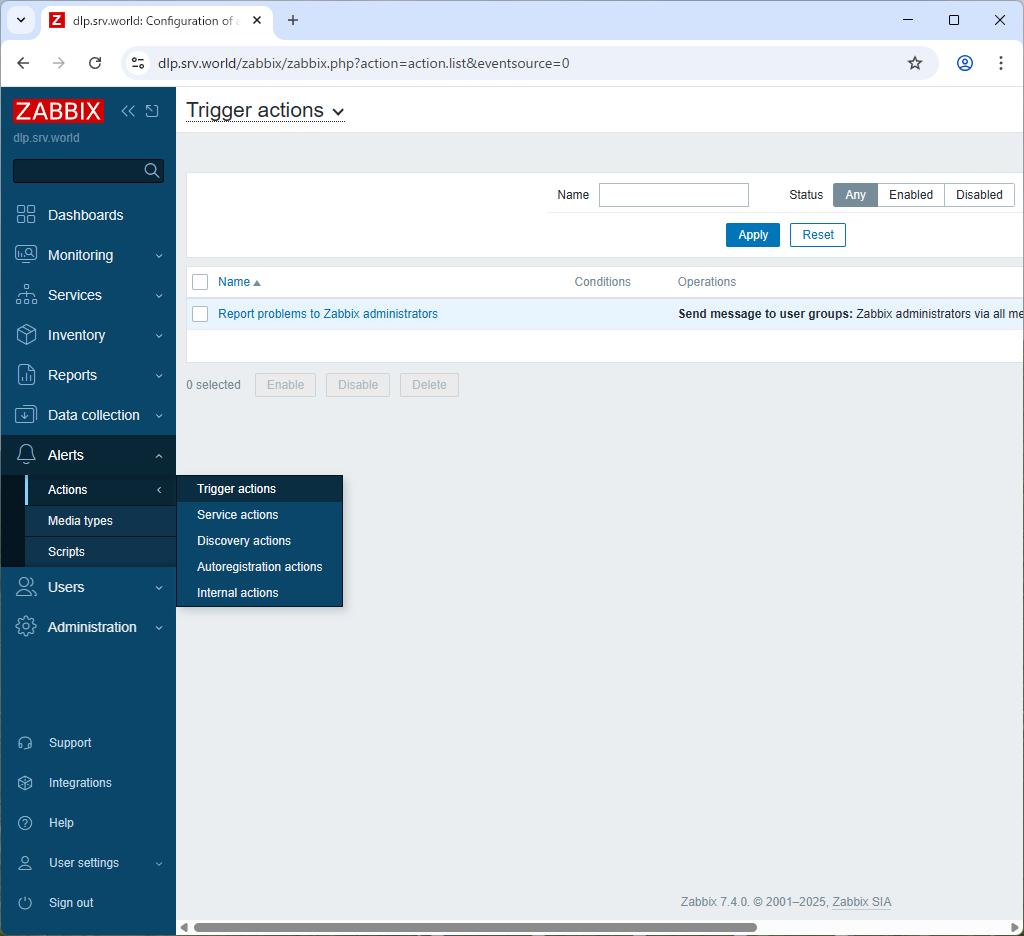Open the Dashboards section icon

[25, 214]
